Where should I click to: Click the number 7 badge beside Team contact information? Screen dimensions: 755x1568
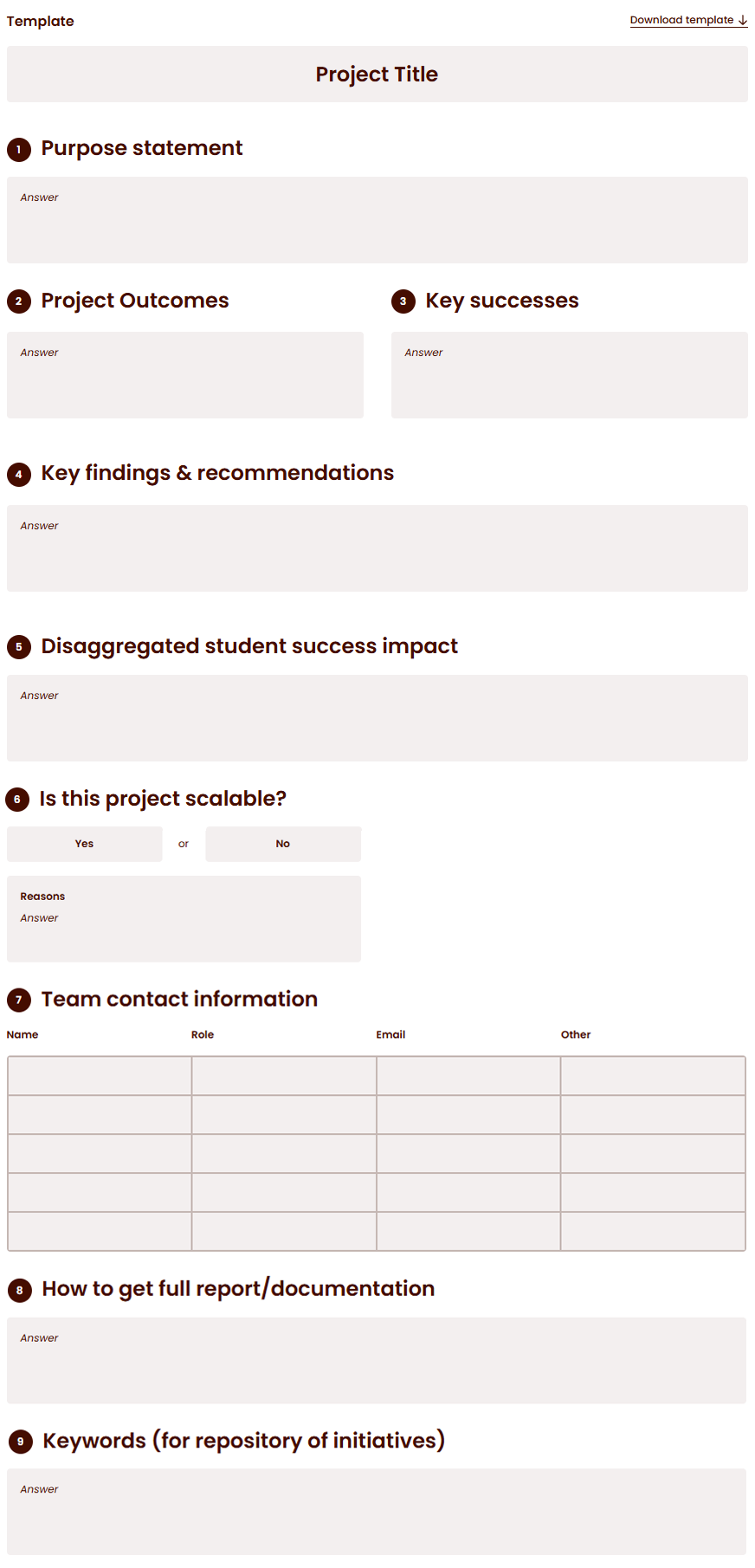point(19,1000)
